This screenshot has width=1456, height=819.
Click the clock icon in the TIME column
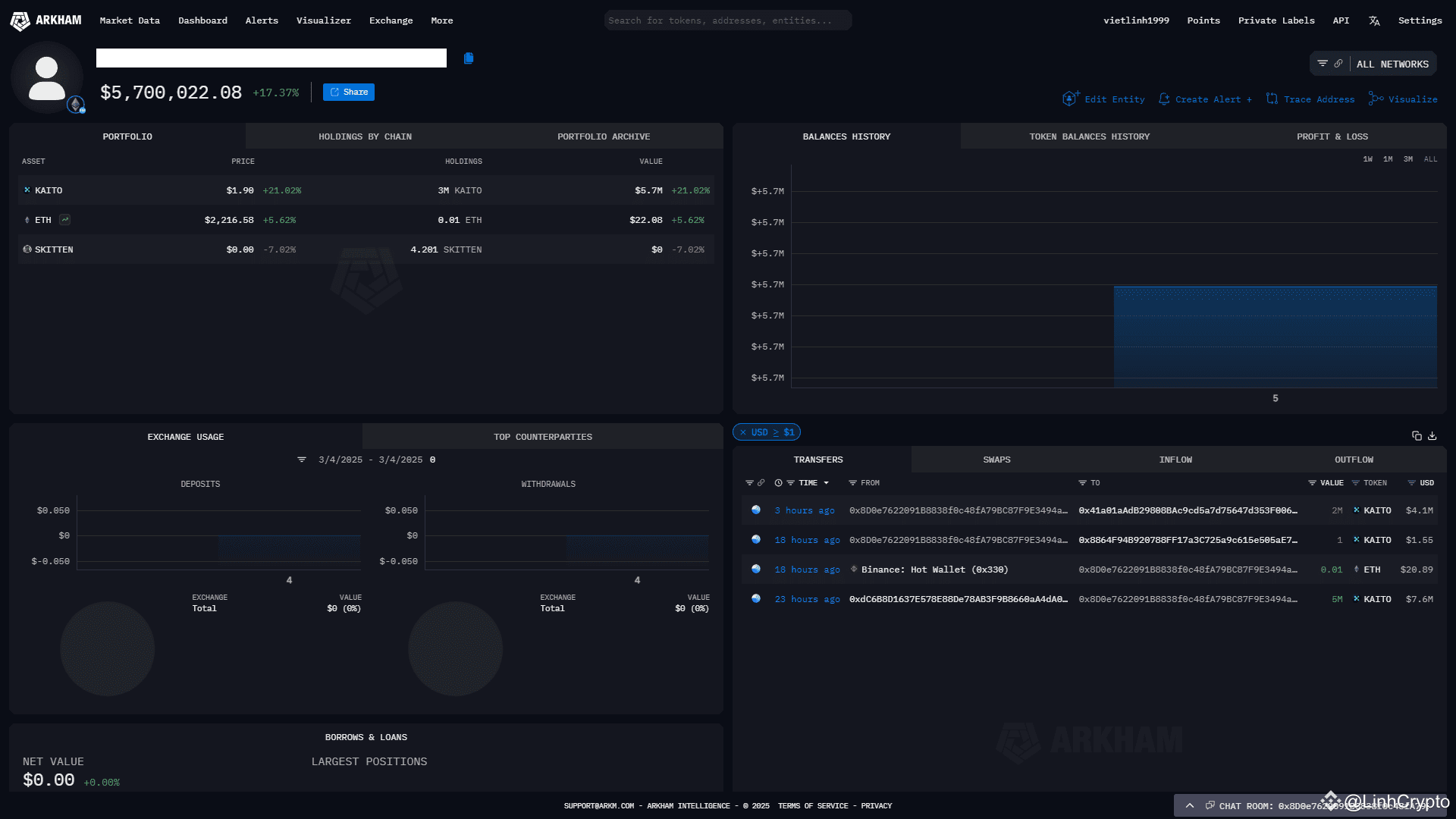tap(778, 483)
